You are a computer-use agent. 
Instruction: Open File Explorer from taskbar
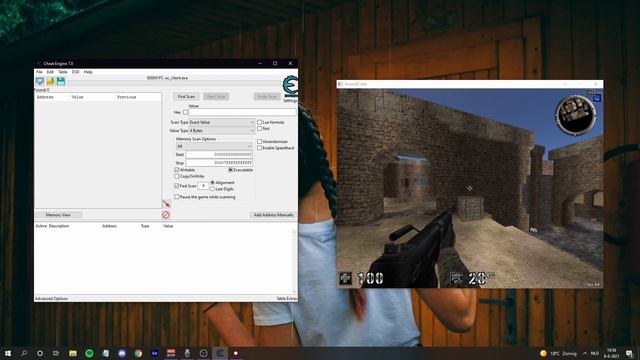point(73,353)
